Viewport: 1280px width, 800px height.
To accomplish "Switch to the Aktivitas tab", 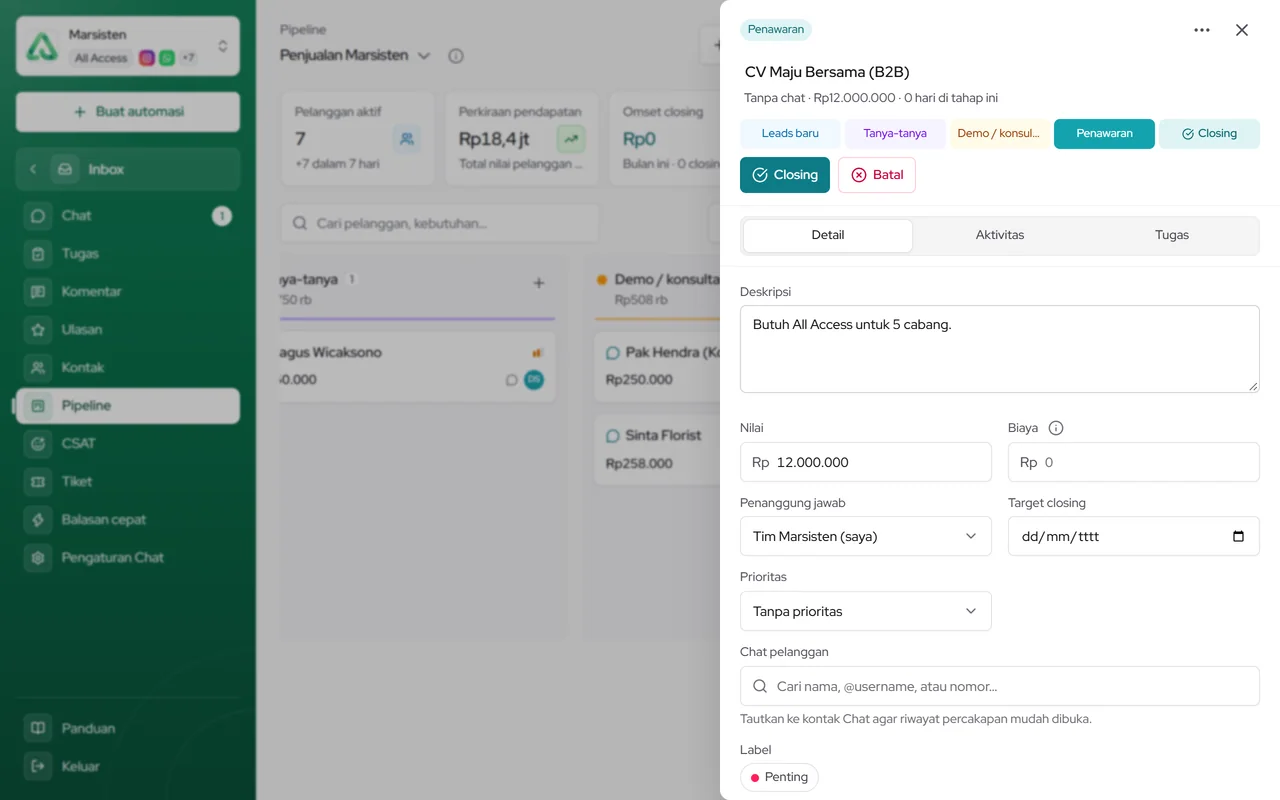I will click(1000, 235).
